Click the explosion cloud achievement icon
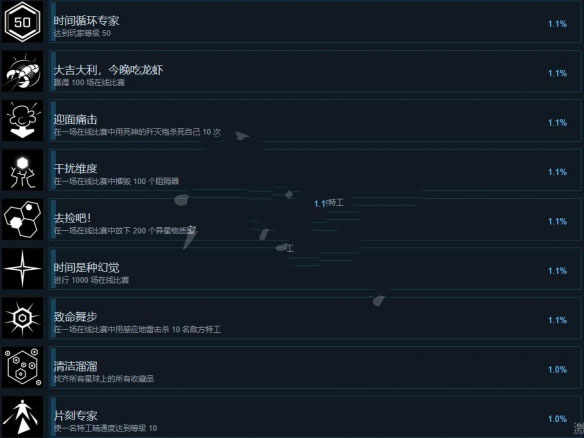Screen dimensions: 584x438 (x=22, y=121)
